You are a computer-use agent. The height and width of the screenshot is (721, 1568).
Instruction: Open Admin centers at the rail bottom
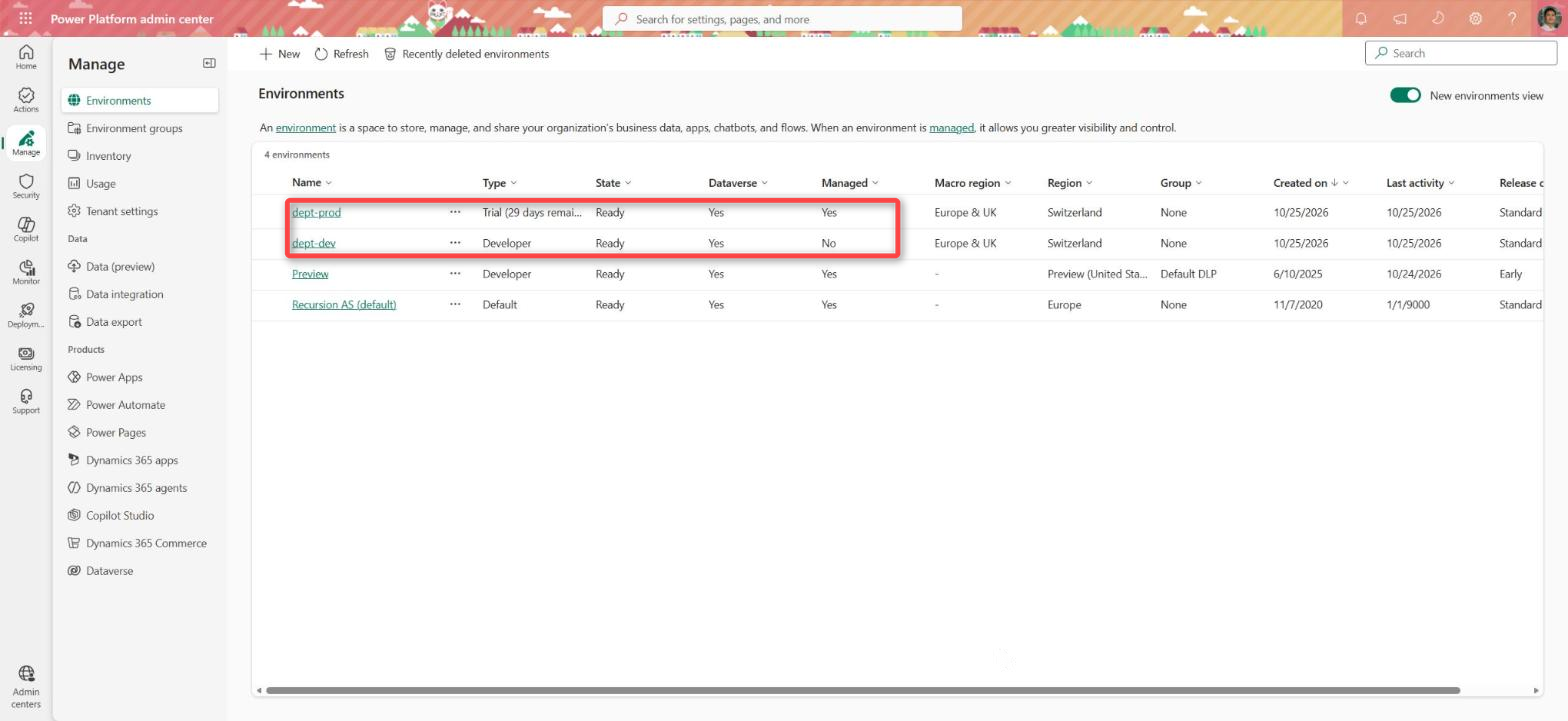(x=26, y=687)
